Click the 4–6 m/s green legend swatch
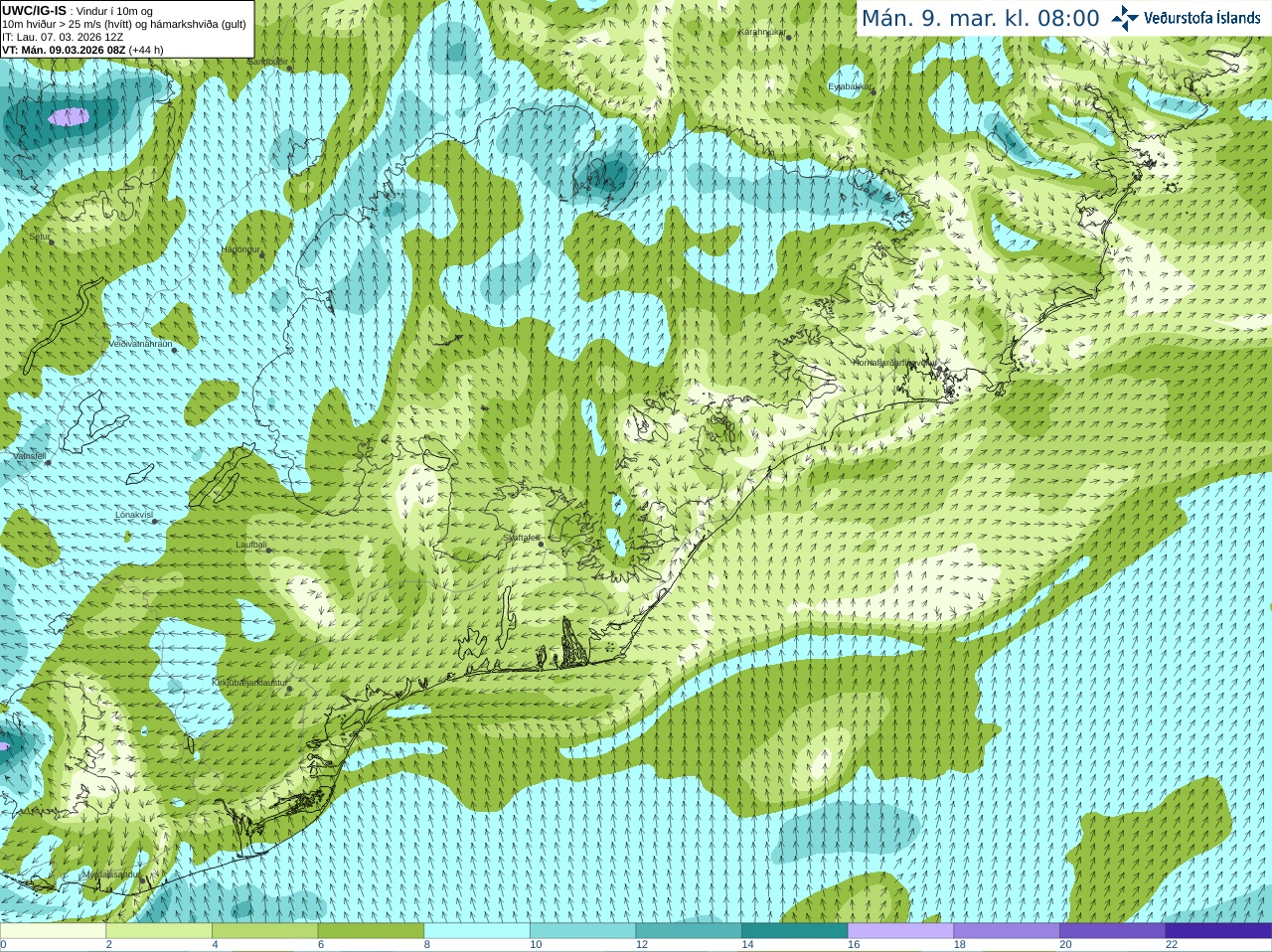The image size is (1272, 952). (x=264, y=931)
